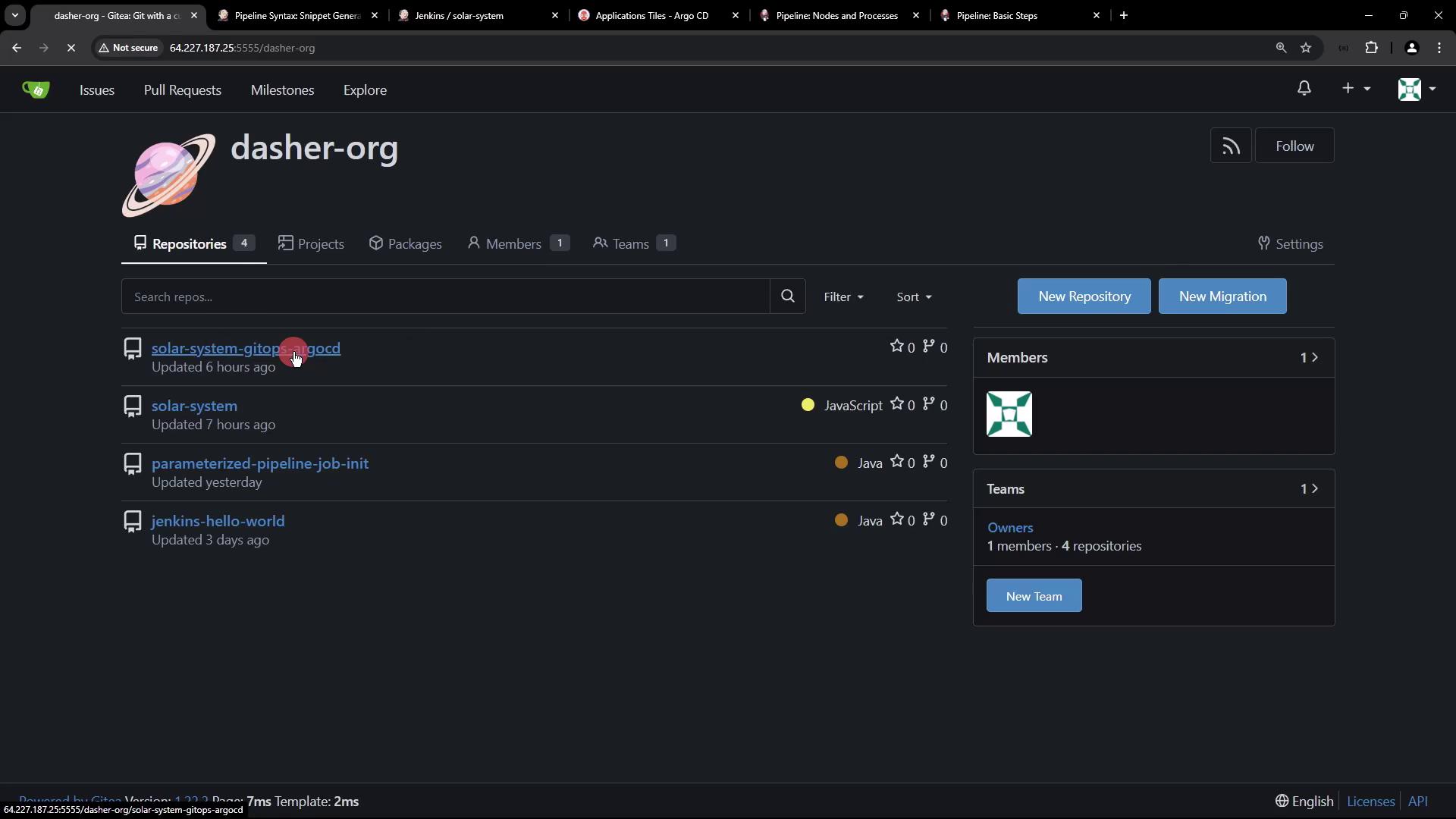Click fork icon on solar-system row
Image resolution: width=1456 pixels, height=819 pixels.
click(929, 404)
